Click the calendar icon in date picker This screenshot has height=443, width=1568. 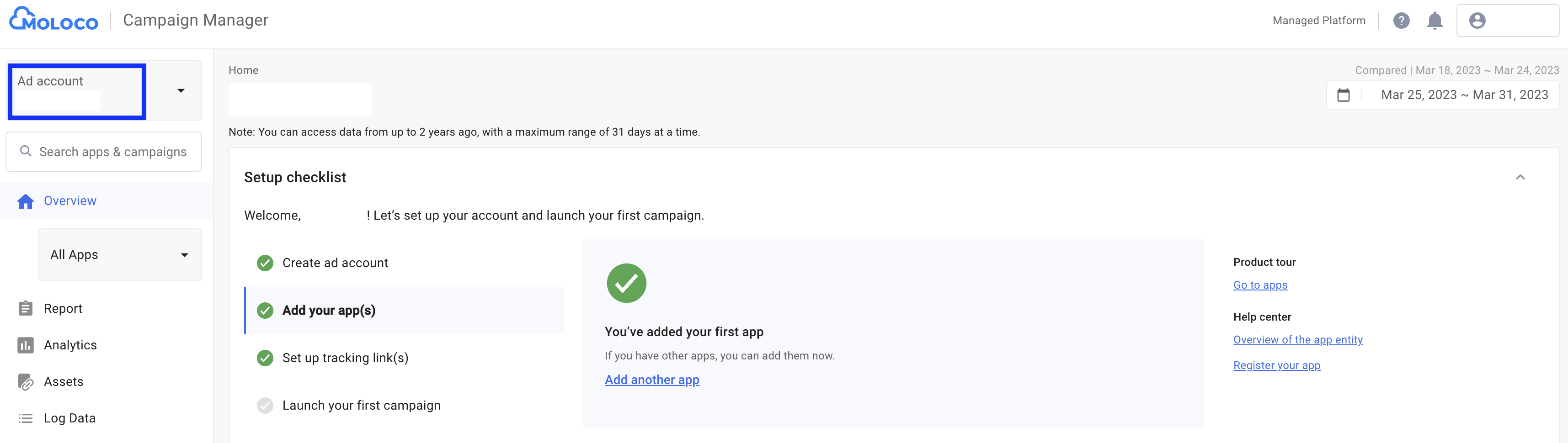pos(1344,95)
